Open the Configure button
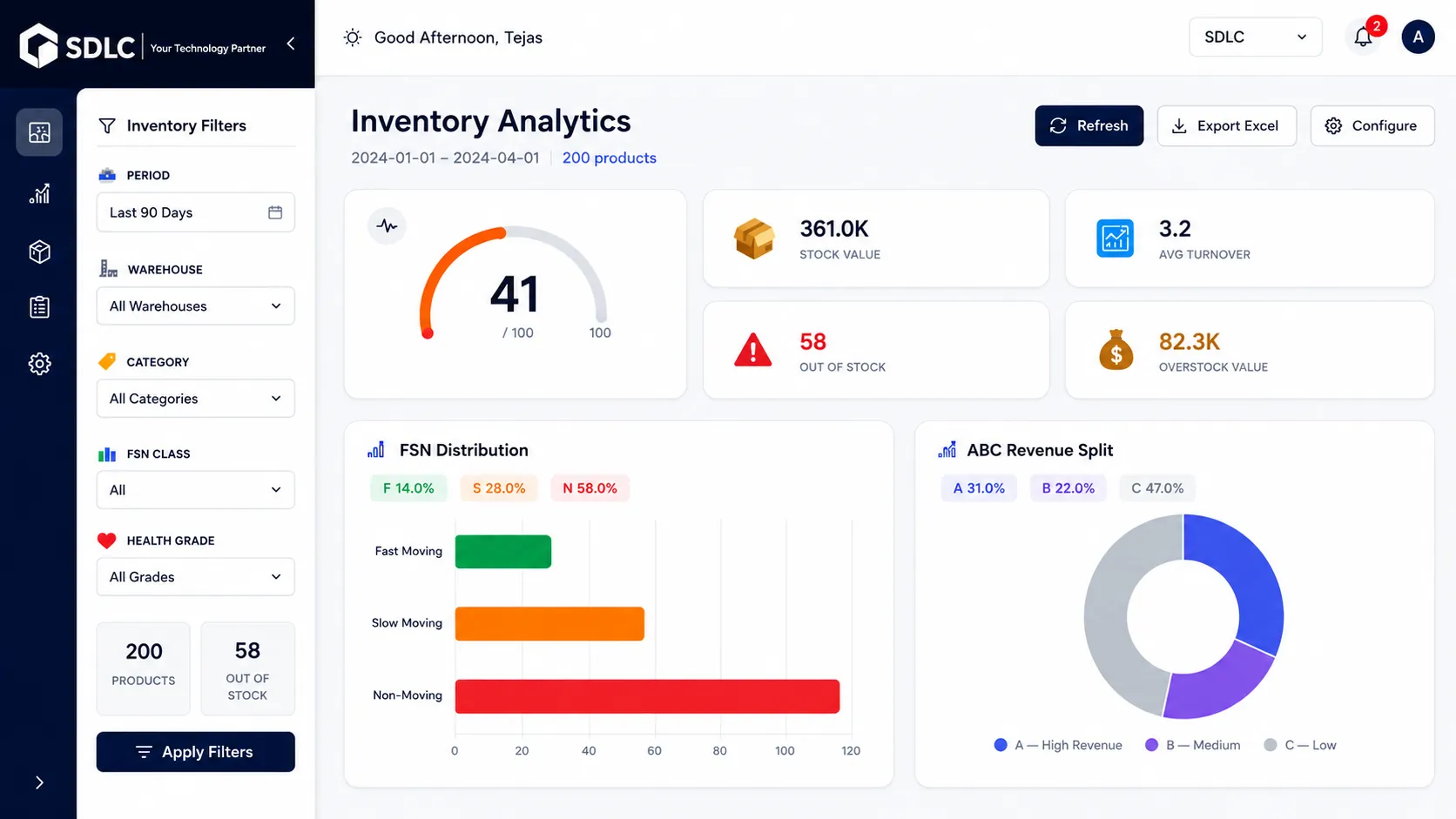The height and width of the screenshot is (819, 1456). click(1372, 126)
